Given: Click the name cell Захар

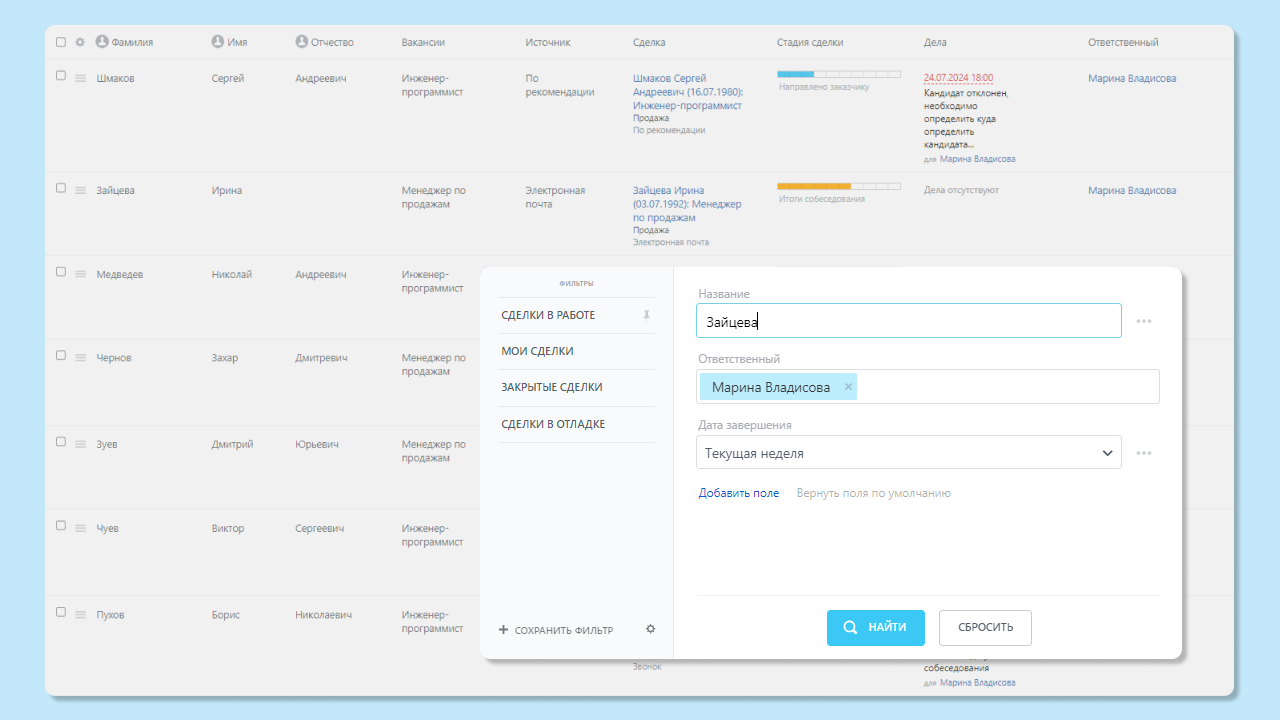Looking at the screenshot, I should pos(225,358).
